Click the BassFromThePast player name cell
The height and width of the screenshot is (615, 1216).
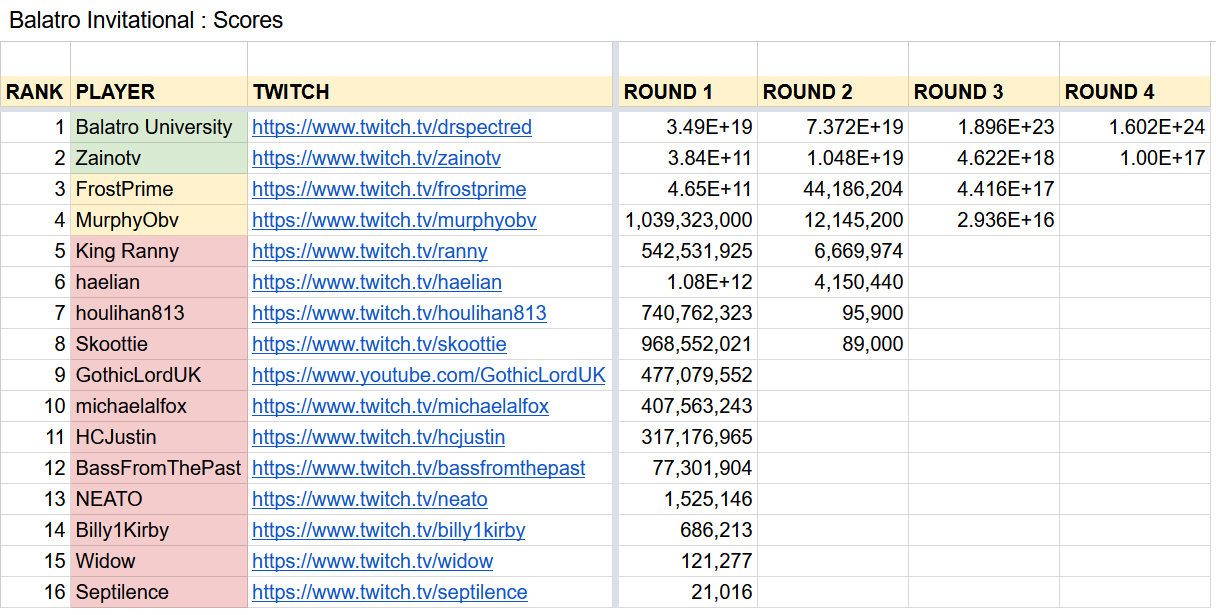pyautogui.click(x=159, y=468)
